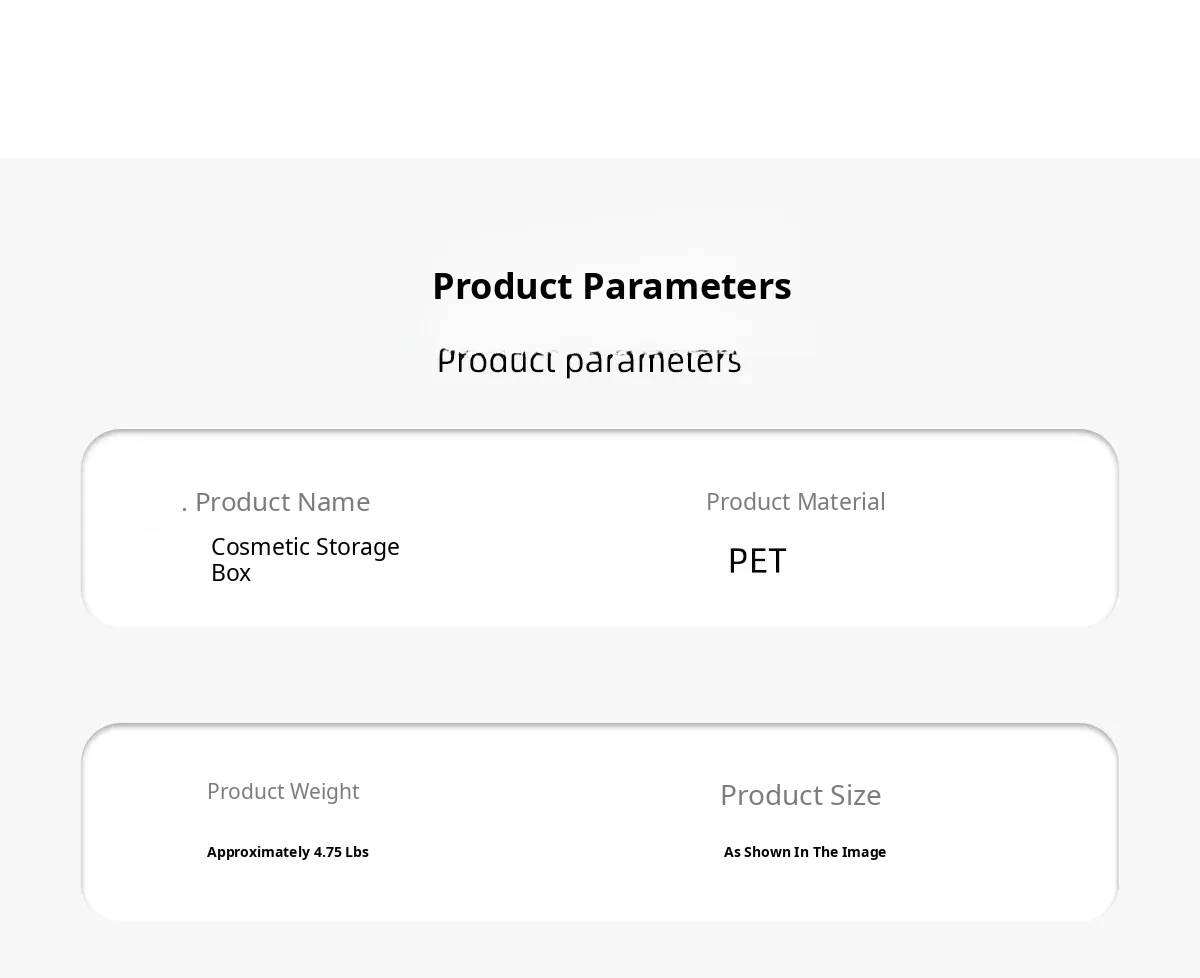Click the blank white banner at the top
Image resolution: width=1200 pixels, height=978 pixels.
tap(600, 78)
